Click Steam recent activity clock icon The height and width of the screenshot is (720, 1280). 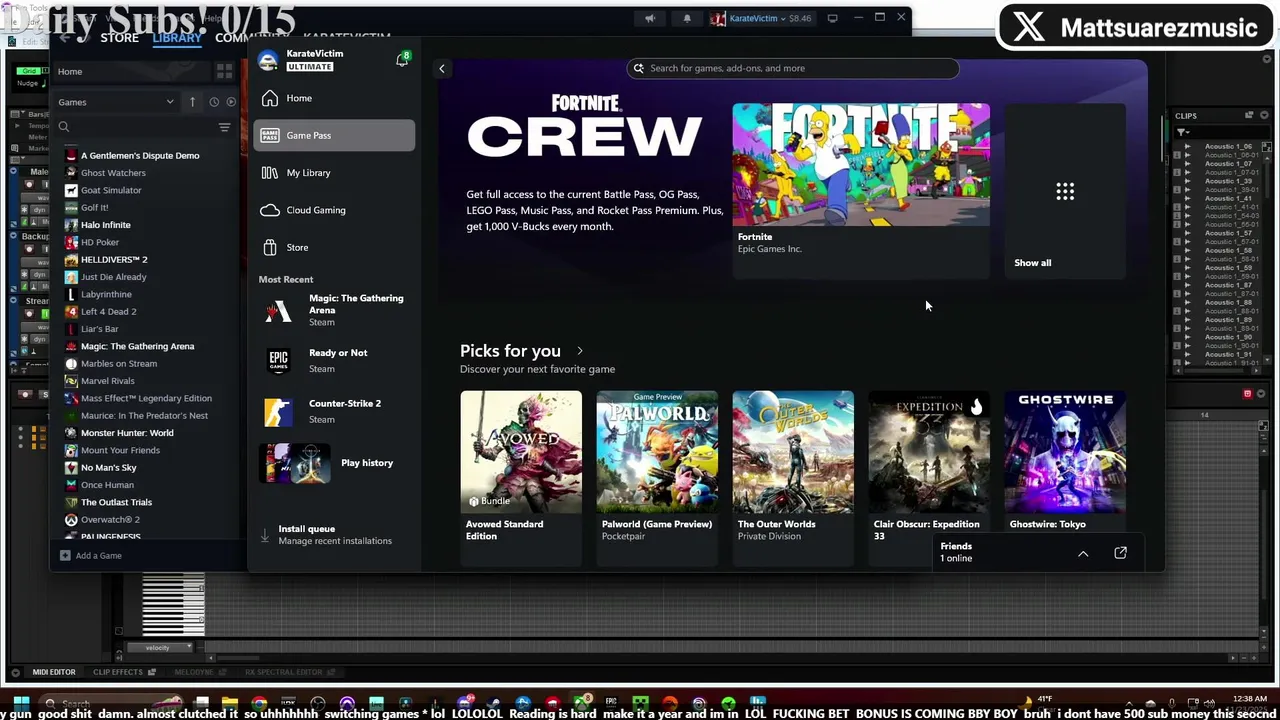click(214, 102)
